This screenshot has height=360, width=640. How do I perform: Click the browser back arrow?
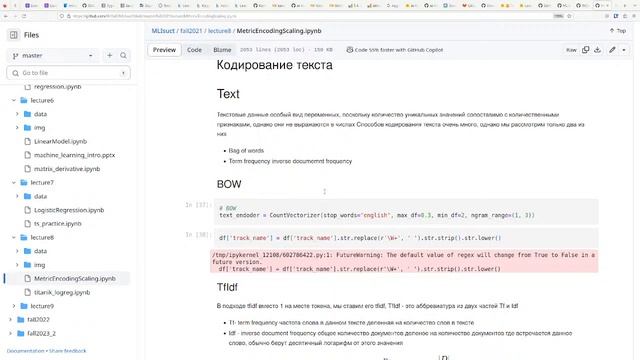click(6, 16)
